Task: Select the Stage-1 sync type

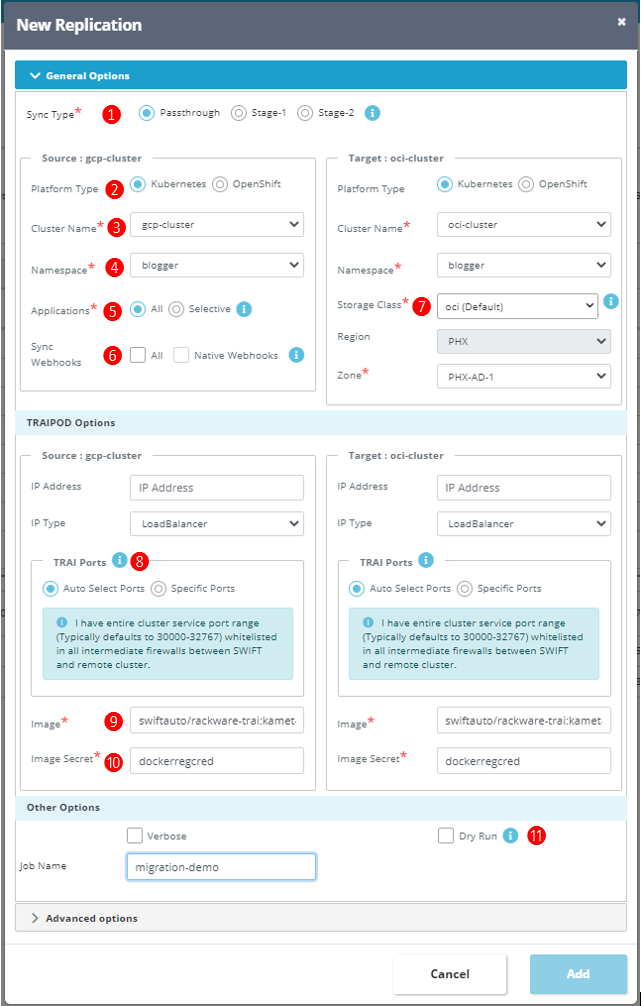Action: tap(239, 113)
